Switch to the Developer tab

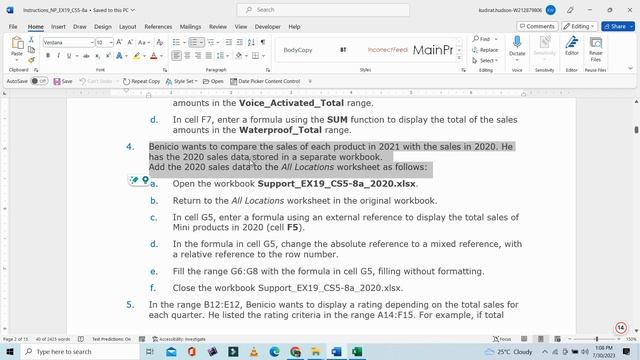(x=267, y=27)
